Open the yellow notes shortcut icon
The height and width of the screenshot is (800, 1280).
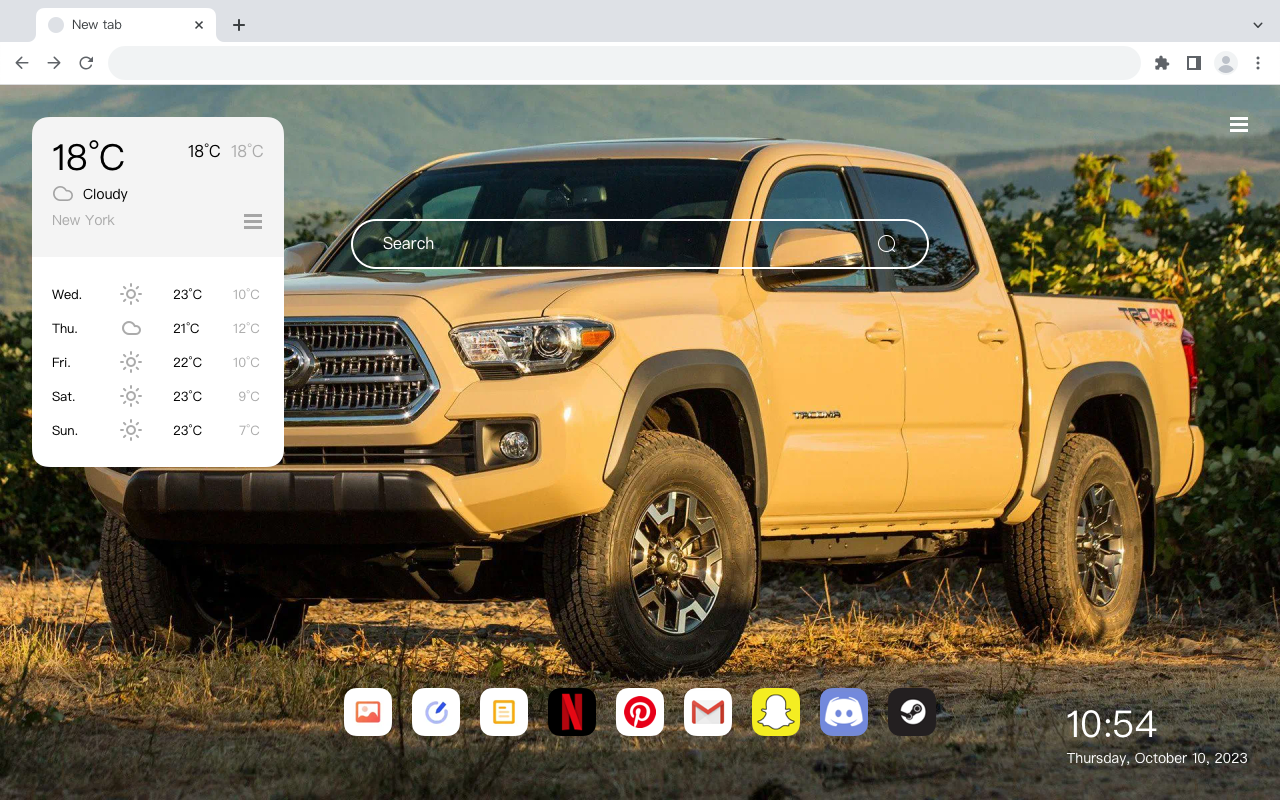click(504, 712)
